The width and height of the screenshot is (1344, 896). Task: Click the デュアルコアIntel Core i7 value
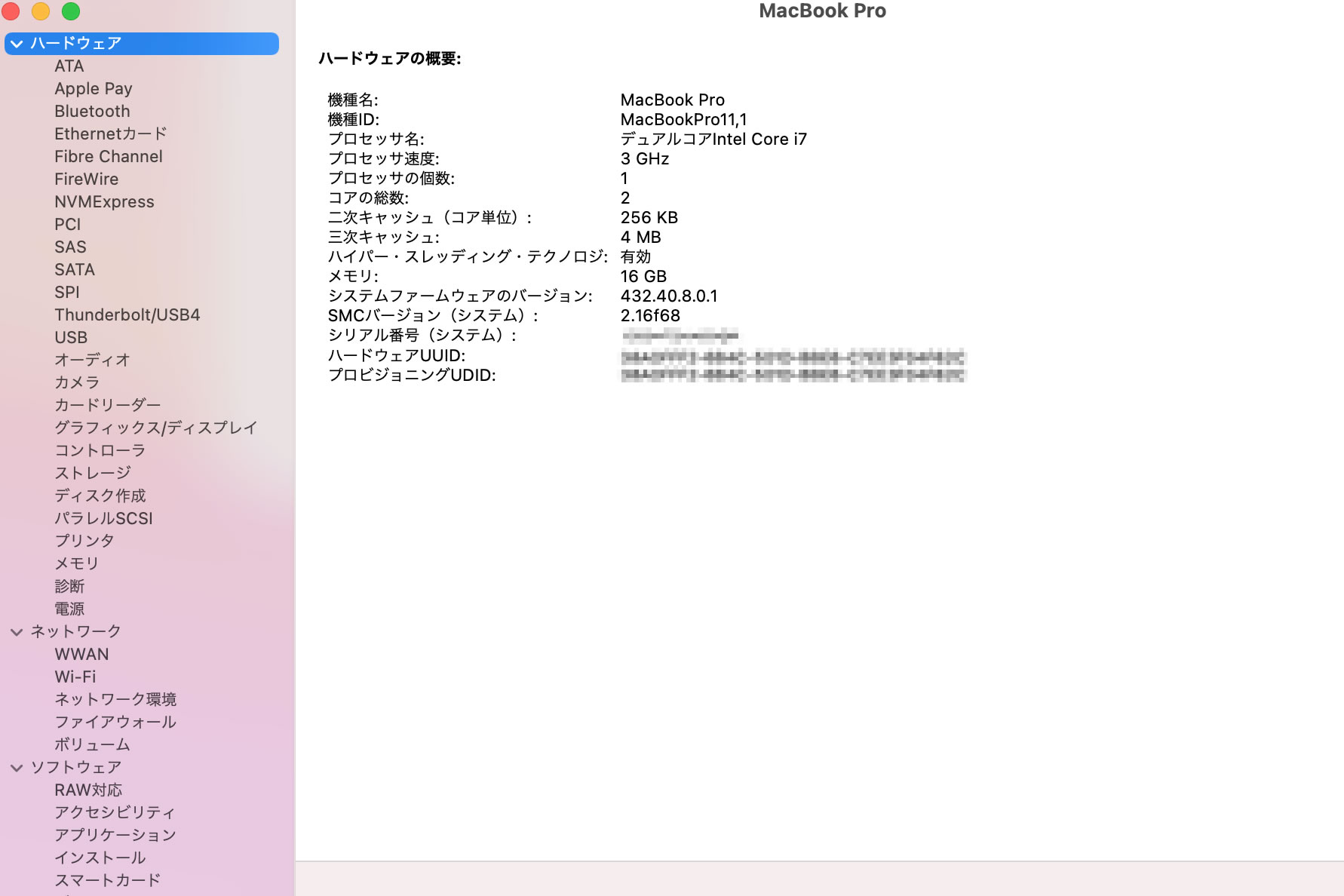coord(714,140)
